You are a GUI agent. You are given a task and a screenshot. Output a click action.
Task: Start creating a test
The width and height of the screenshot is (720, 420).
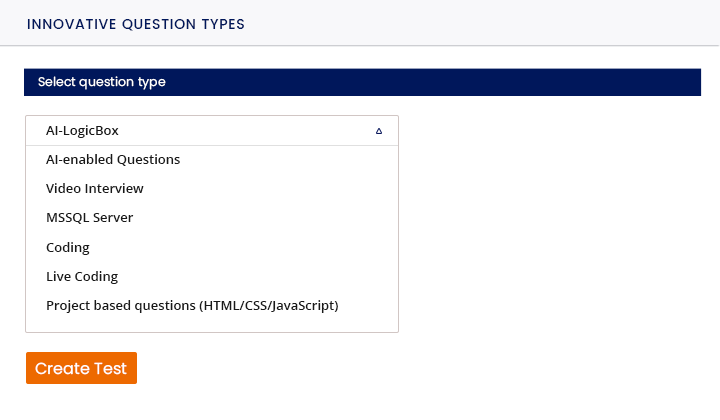click(x=81, y=368)
